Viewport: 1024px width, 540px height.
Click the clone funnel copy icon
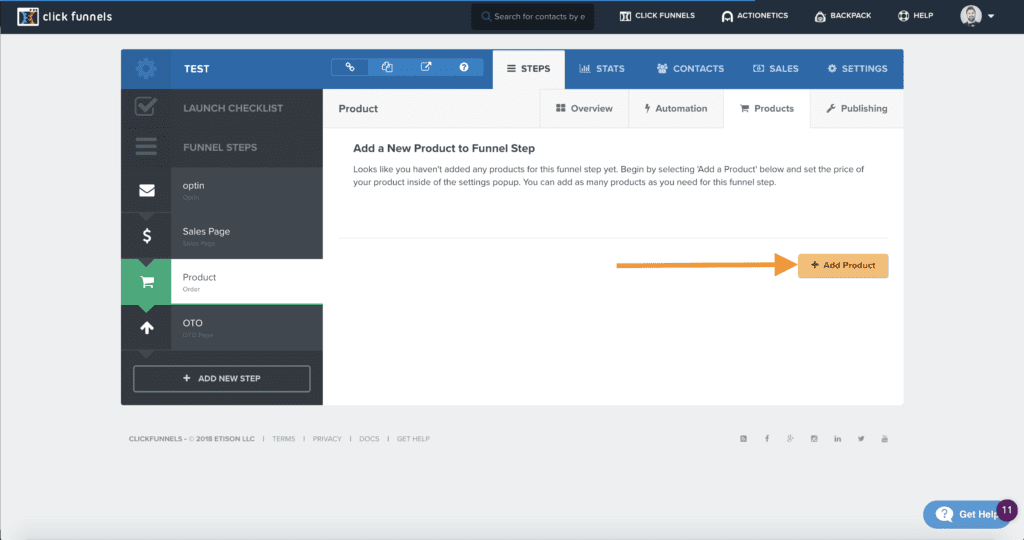(x=387, y=67)
